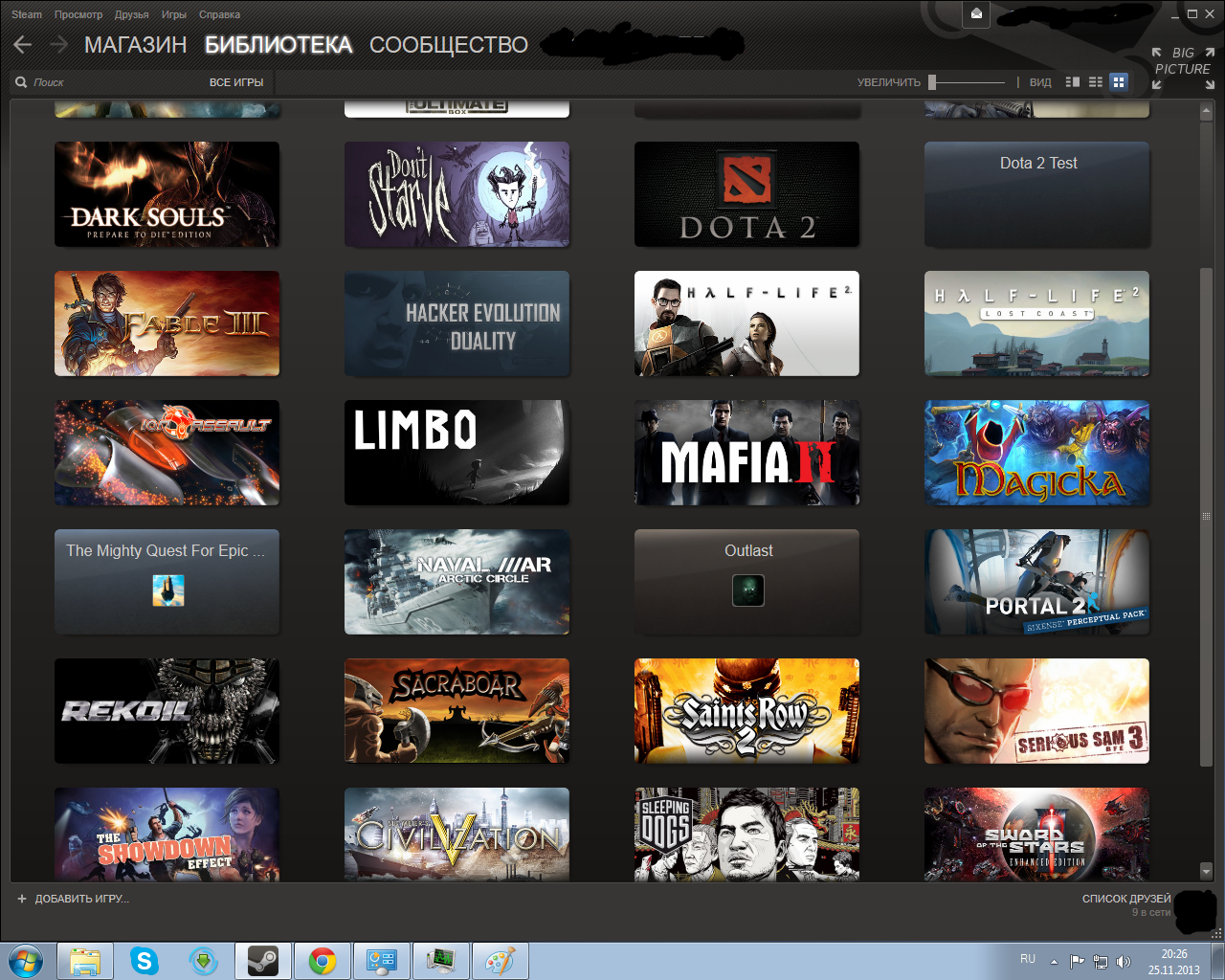Open the ВСЕ ИГРЫ filter dropdown
1225x980 pixels.
[236, 82]
